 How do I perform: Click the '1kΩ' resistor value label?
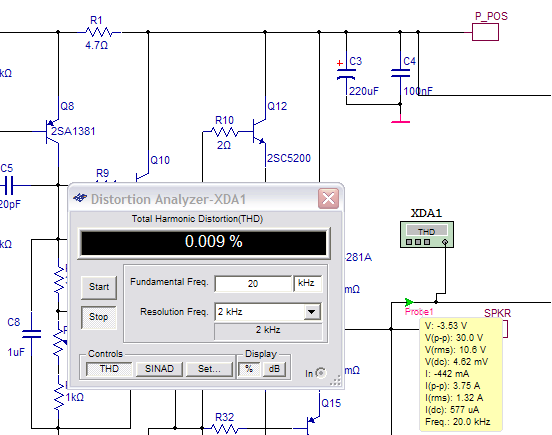(75, 398)
